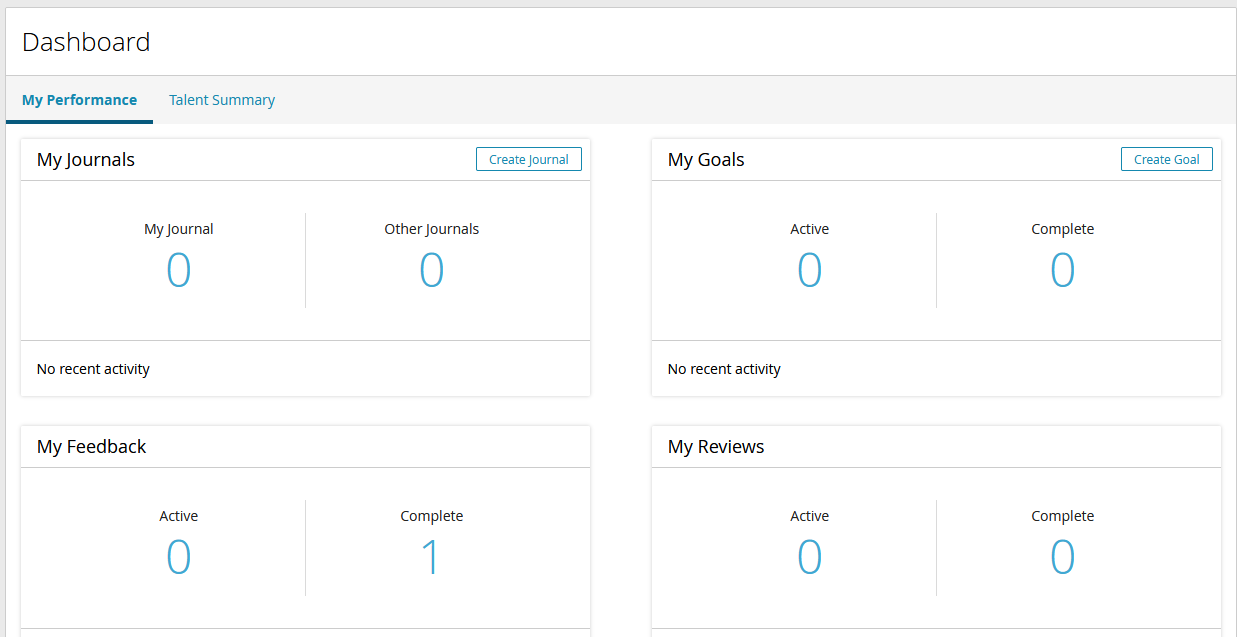Screen dimensions: 1237x637
Task: Click the My Feedback panel heading
Action: tap(91, 447)
